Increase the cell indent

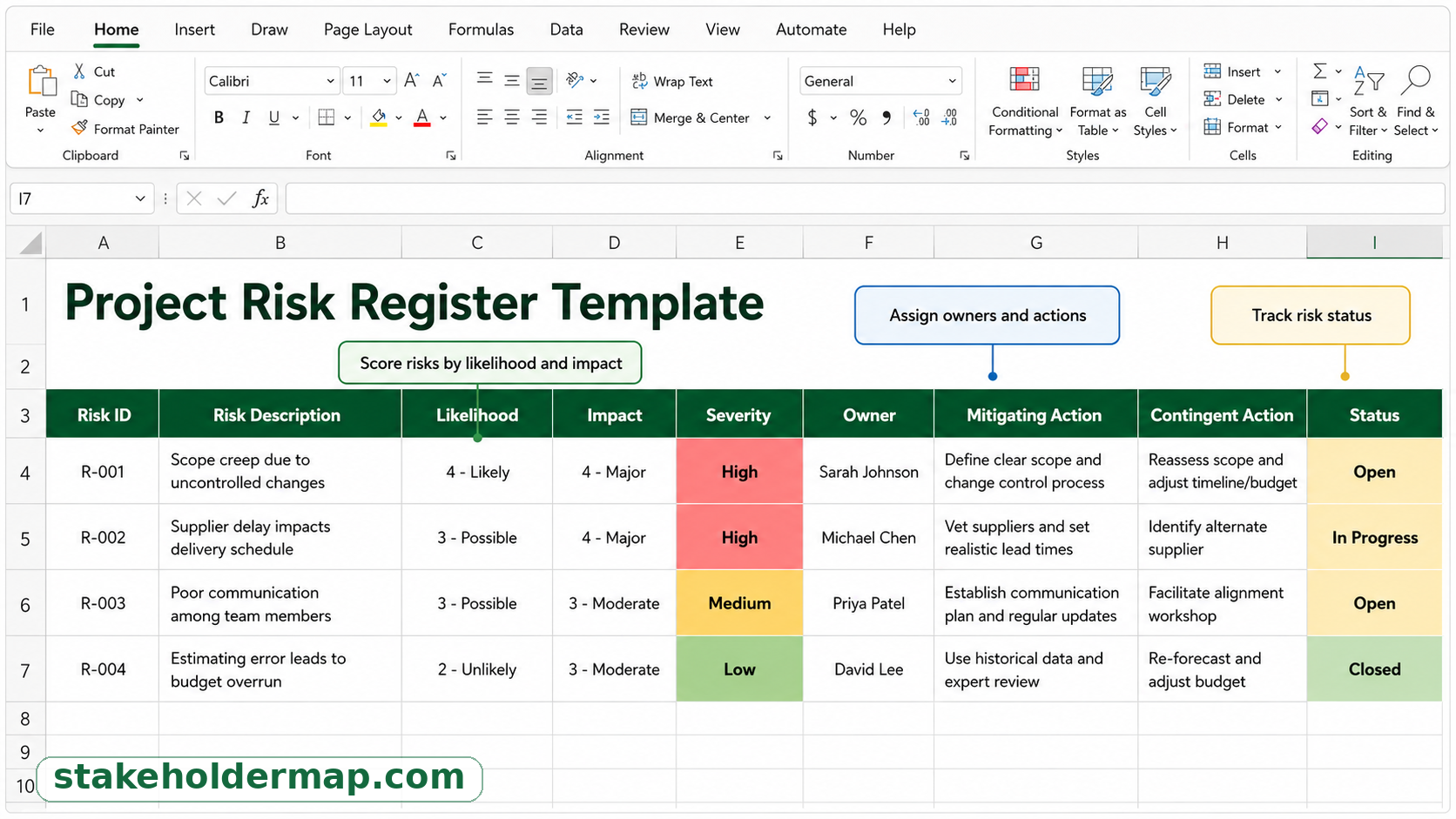(602, 117)
